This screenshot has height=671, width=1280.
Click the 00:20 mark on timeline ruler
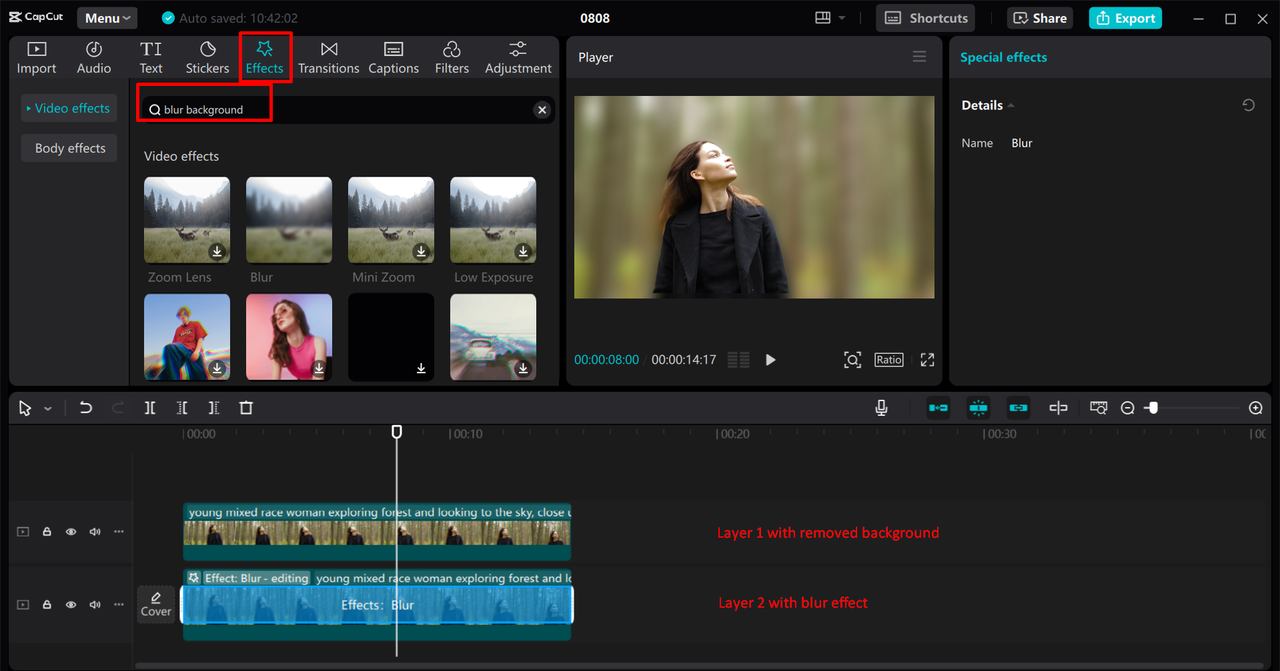(733, 434)
